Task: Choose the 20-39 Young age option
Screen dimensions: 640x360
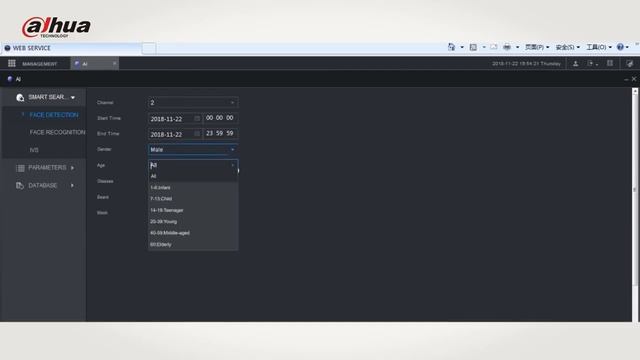Action: (193, 222)
